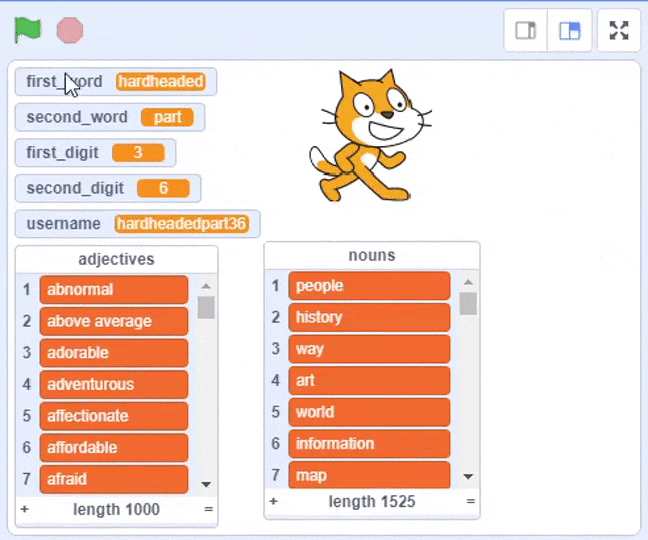Click nouns list resize handle

point(470,501)
